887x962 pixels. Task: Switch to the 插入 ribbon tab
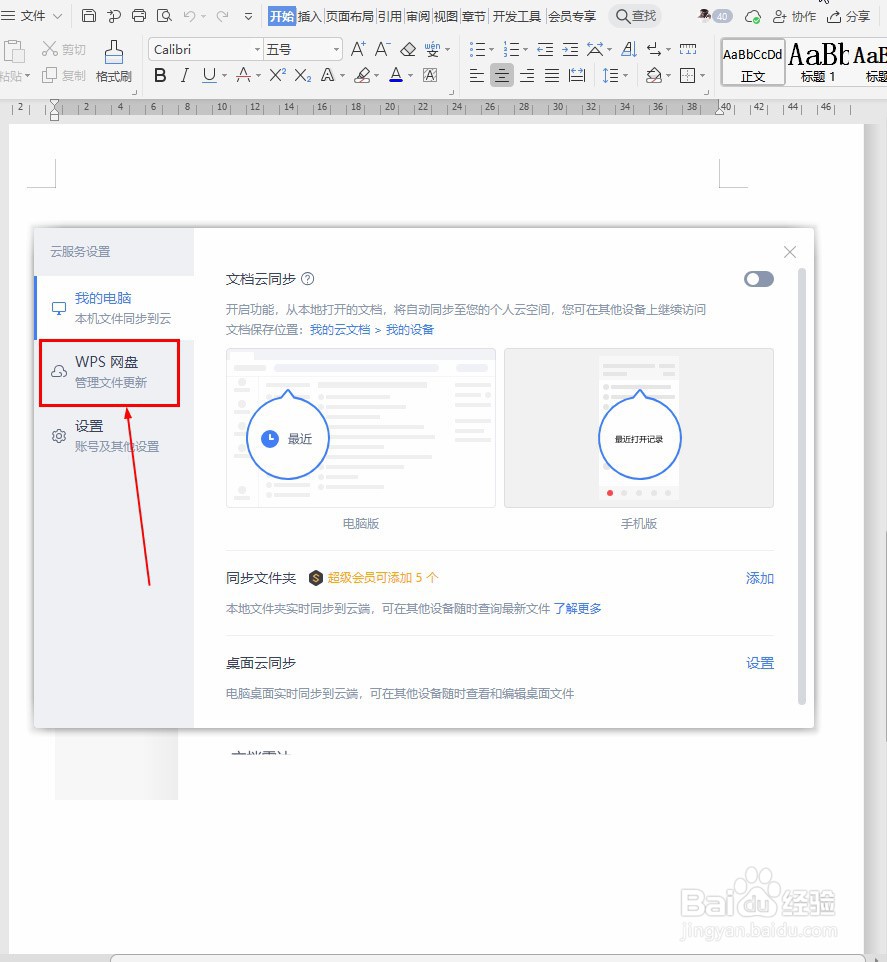310,16
